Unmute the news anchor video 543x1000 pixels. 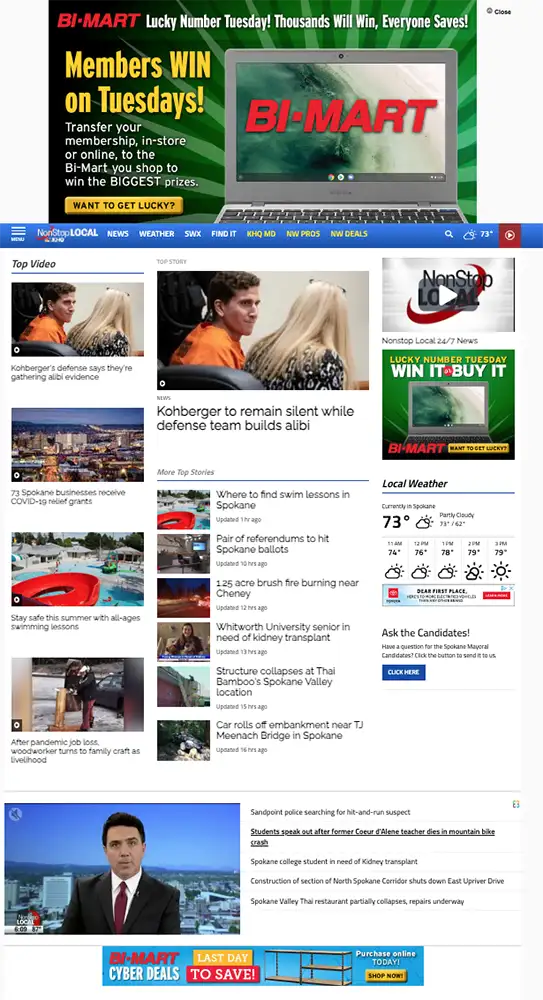(x=15, y=814)
